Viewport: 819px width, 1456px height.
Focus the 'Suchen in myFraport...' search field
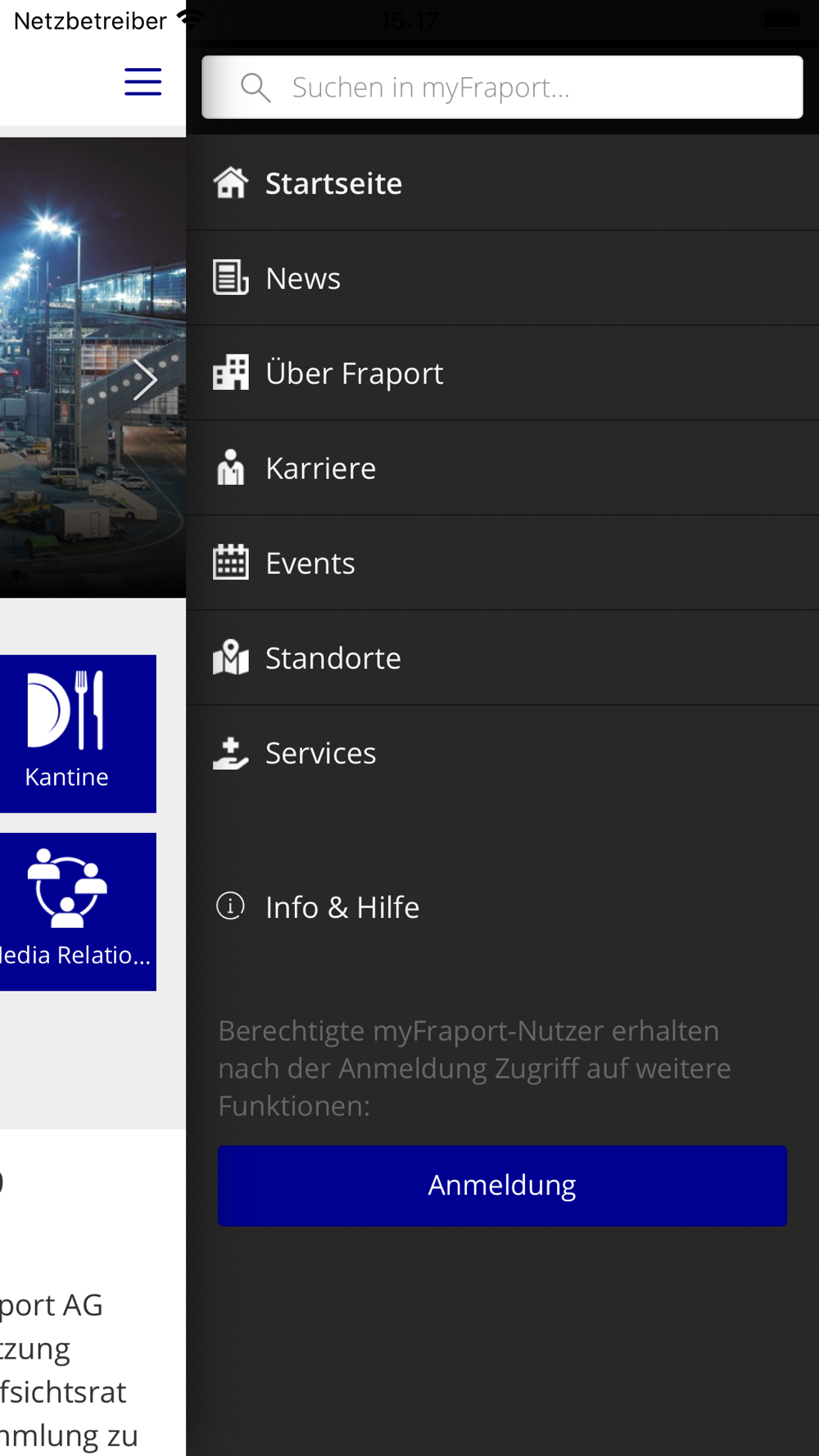tap(502, 87)
